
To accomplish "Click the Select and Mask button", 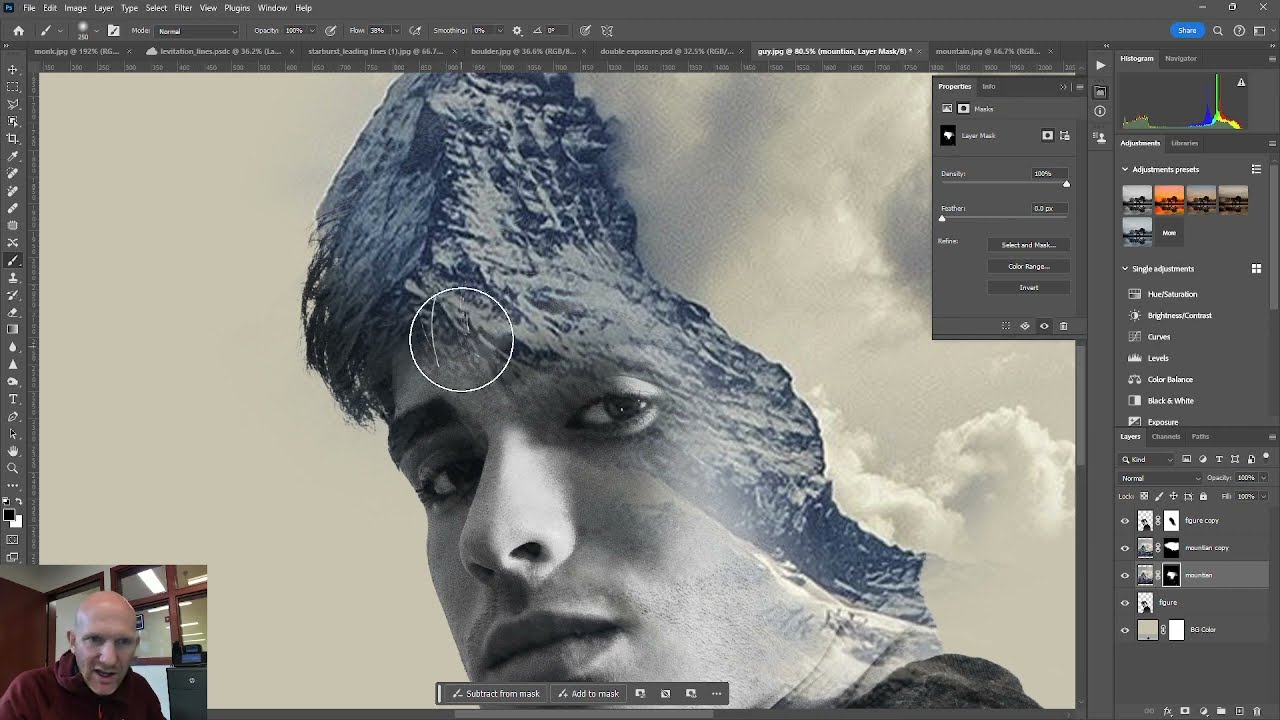I will point(1029,245).
